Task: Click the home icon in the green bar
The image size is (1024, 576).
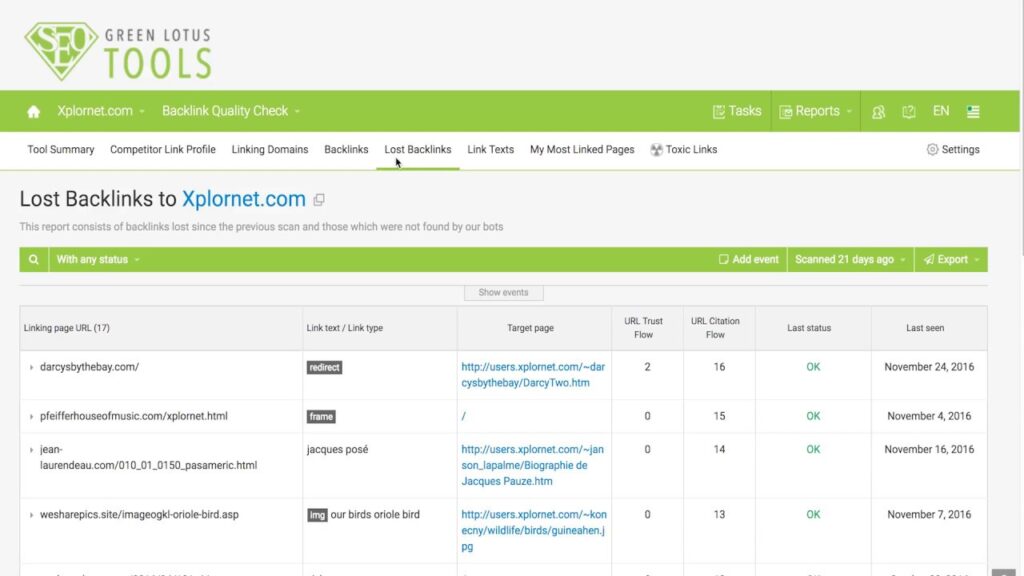Action: (x=33, y=112)
